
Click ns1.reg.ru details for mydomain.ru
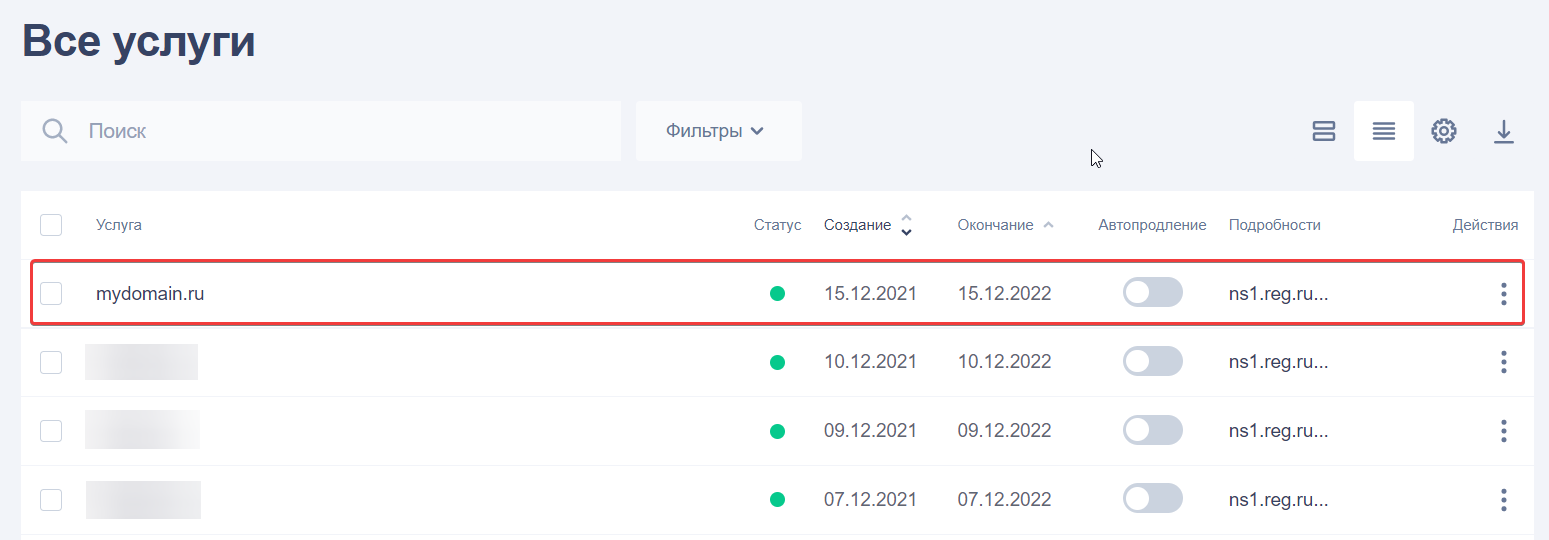(x=1279, y=294)
